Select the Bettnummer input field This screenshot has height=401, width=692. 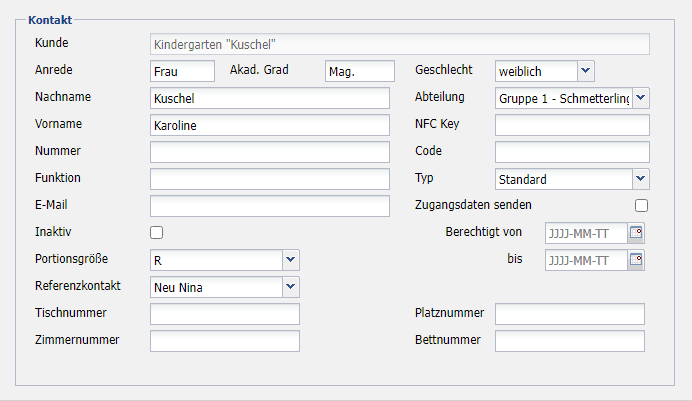click(x=569, y=341)
